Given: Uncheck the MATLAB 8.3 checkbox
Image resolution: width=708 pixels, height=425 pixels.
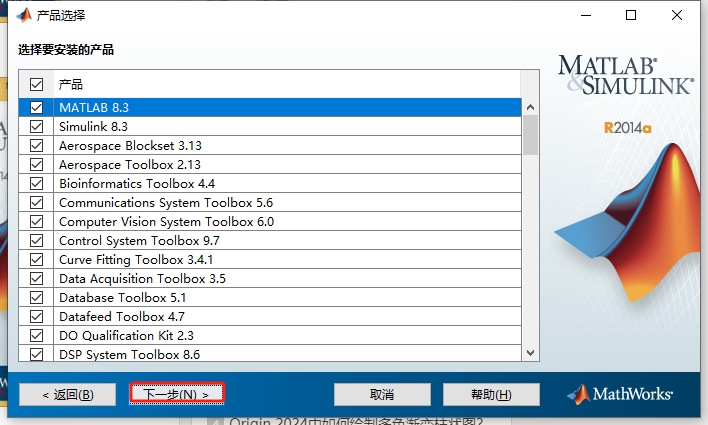Looking at the screenshot, I should point(37,107).
